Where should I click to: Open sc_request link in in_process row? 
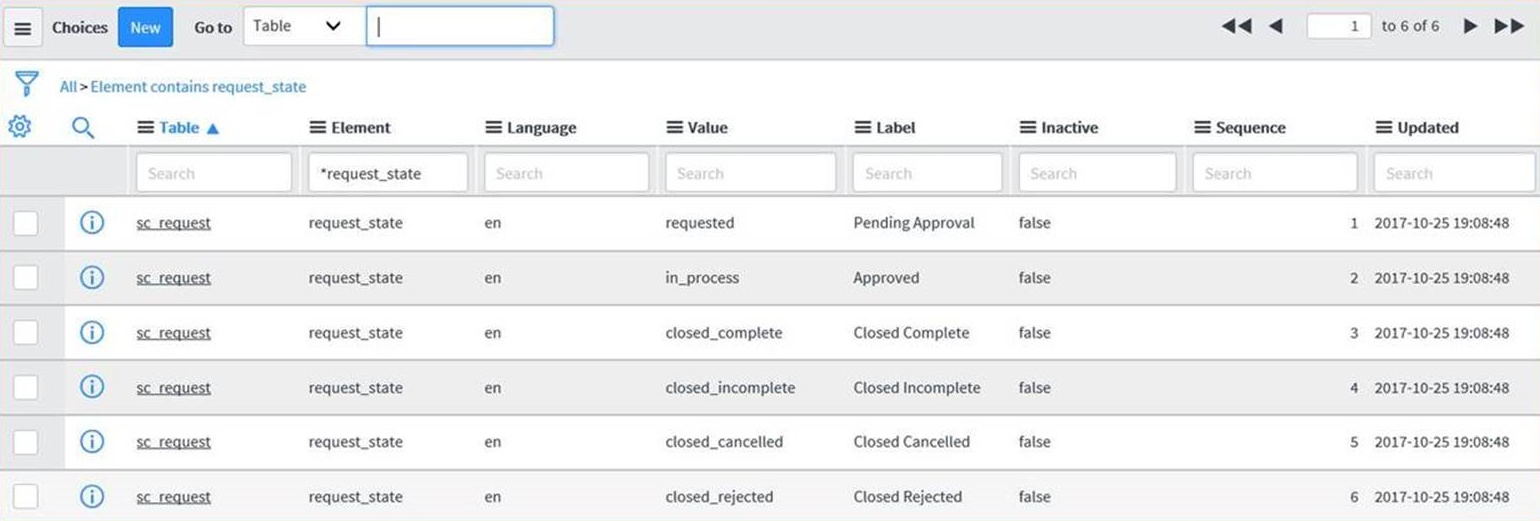point(173,278)
